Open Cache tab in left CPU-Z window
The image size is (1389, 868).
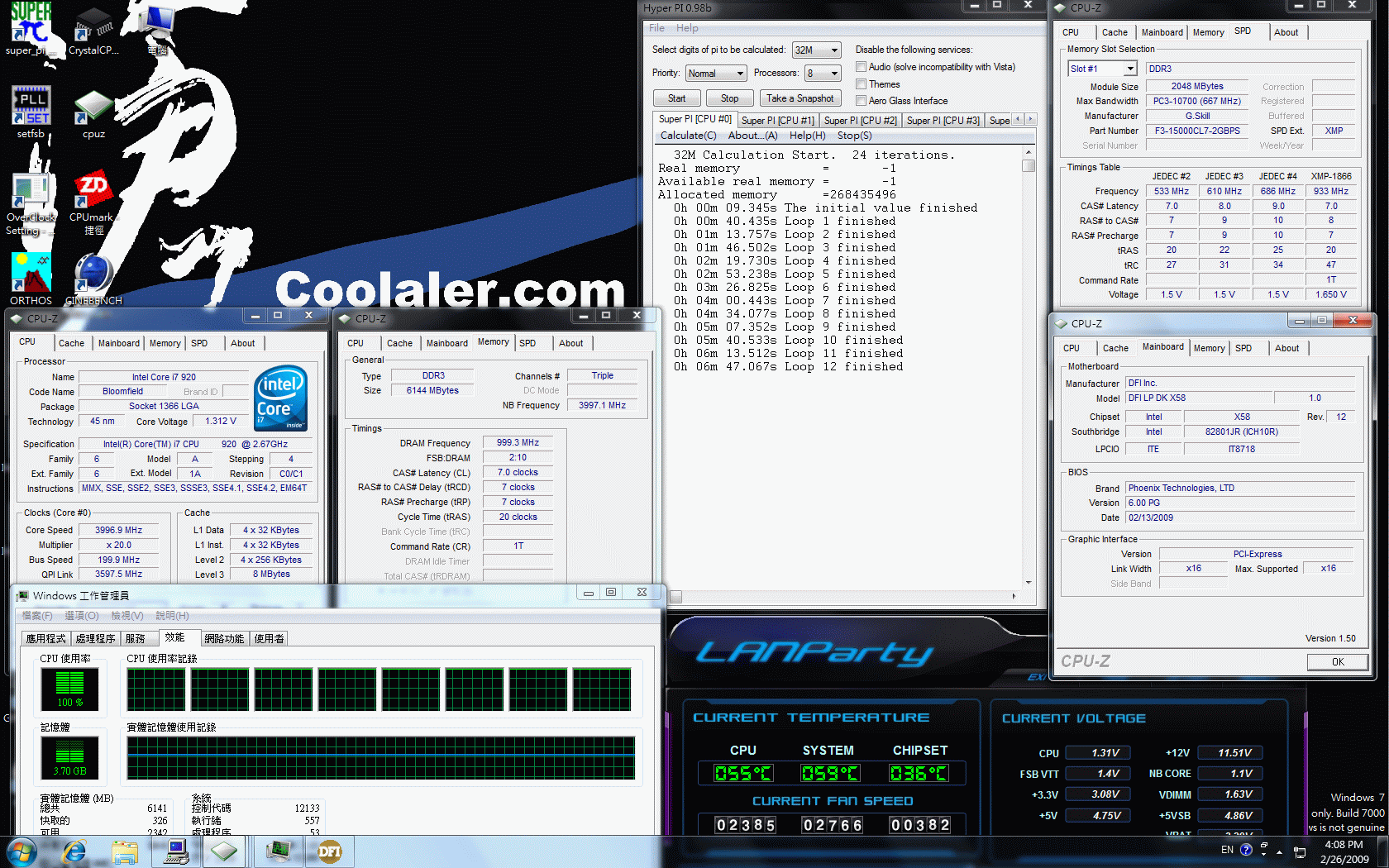(71, 343)
